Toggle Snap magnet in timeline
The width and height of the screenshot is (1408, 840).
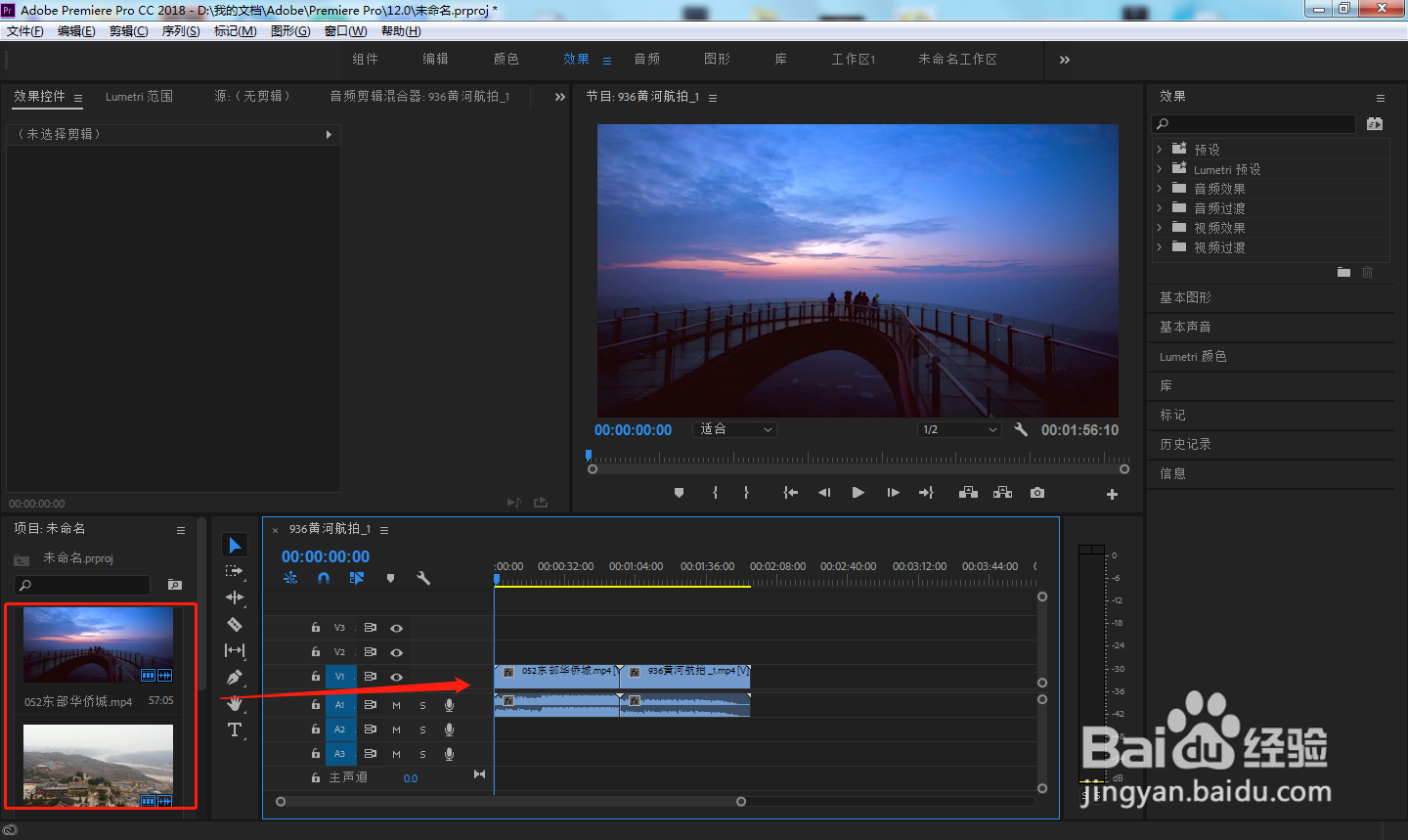(324, 578)
